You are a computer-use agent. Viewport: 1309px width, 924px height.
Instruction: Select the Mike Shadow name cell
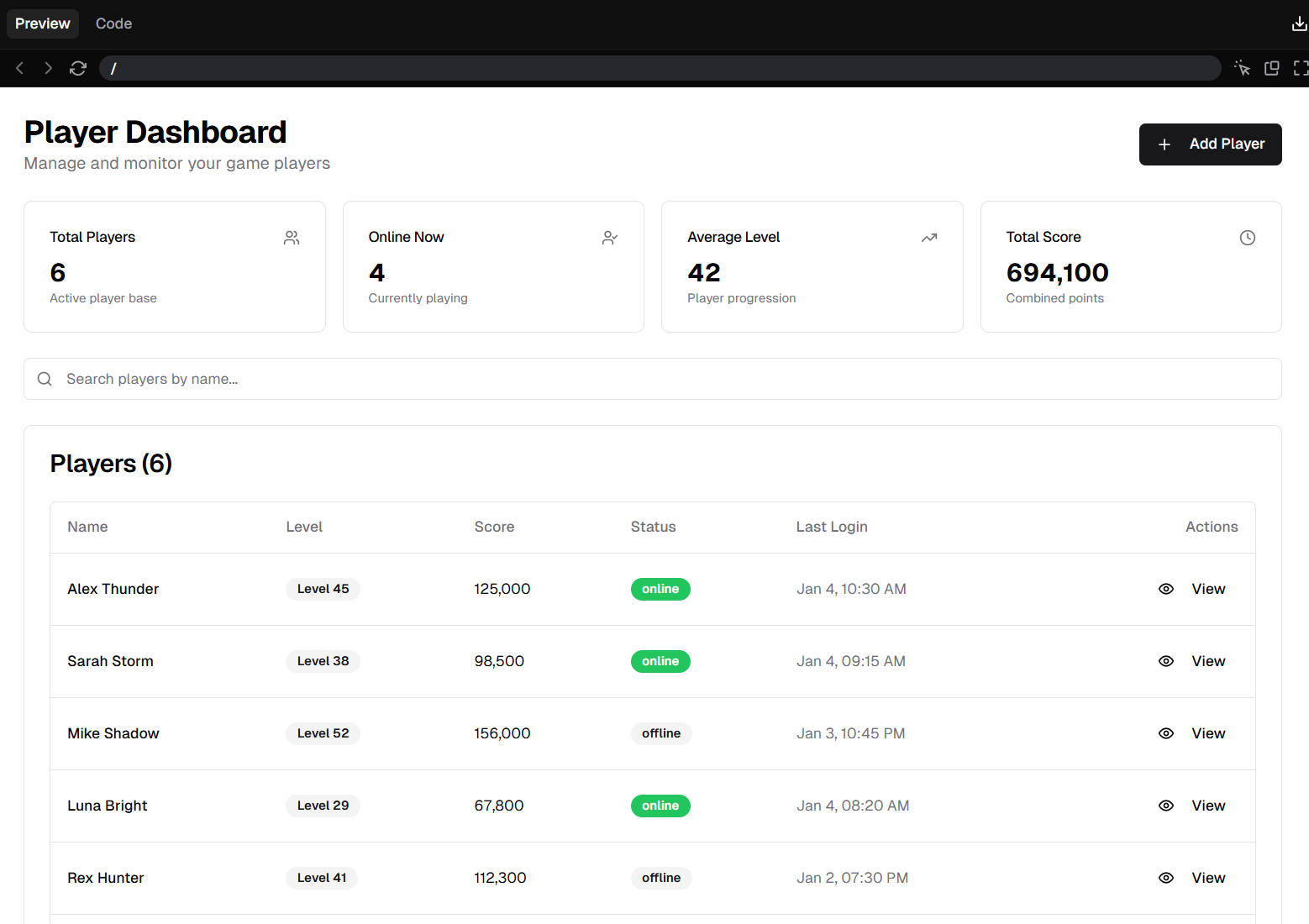113,733
